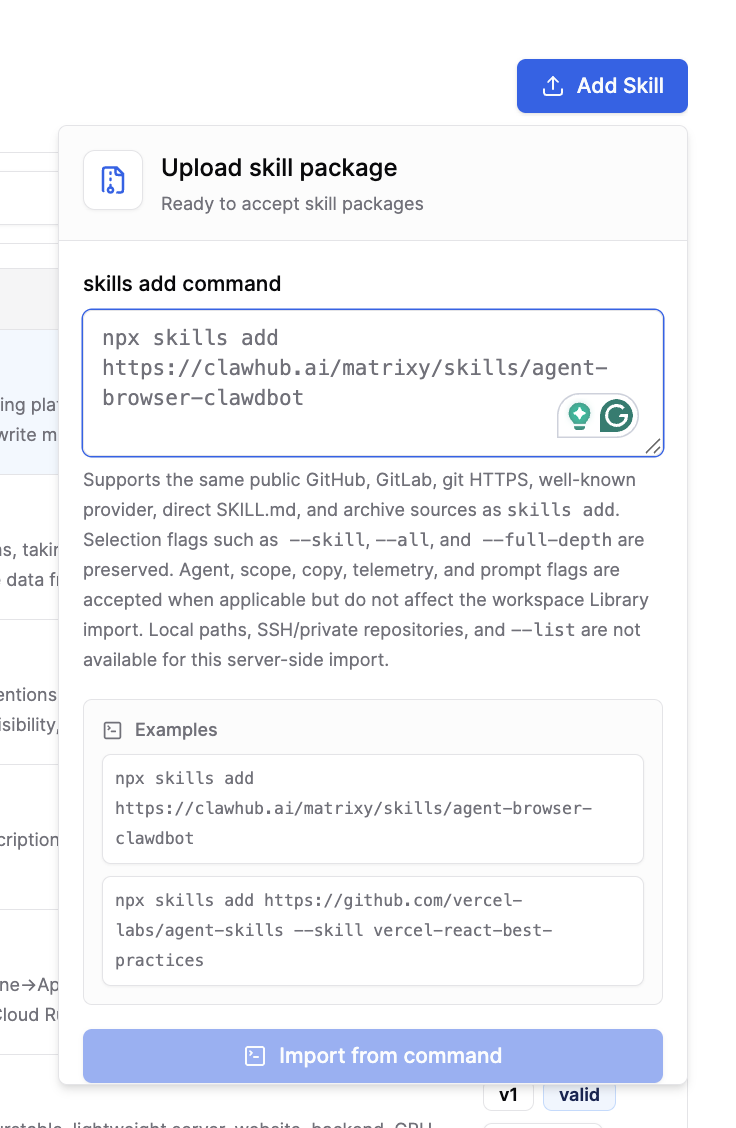This screenshot has height=1128, width=736.
Task: Select the vercel-react-best-practices example command
Action: click(373, 931)
